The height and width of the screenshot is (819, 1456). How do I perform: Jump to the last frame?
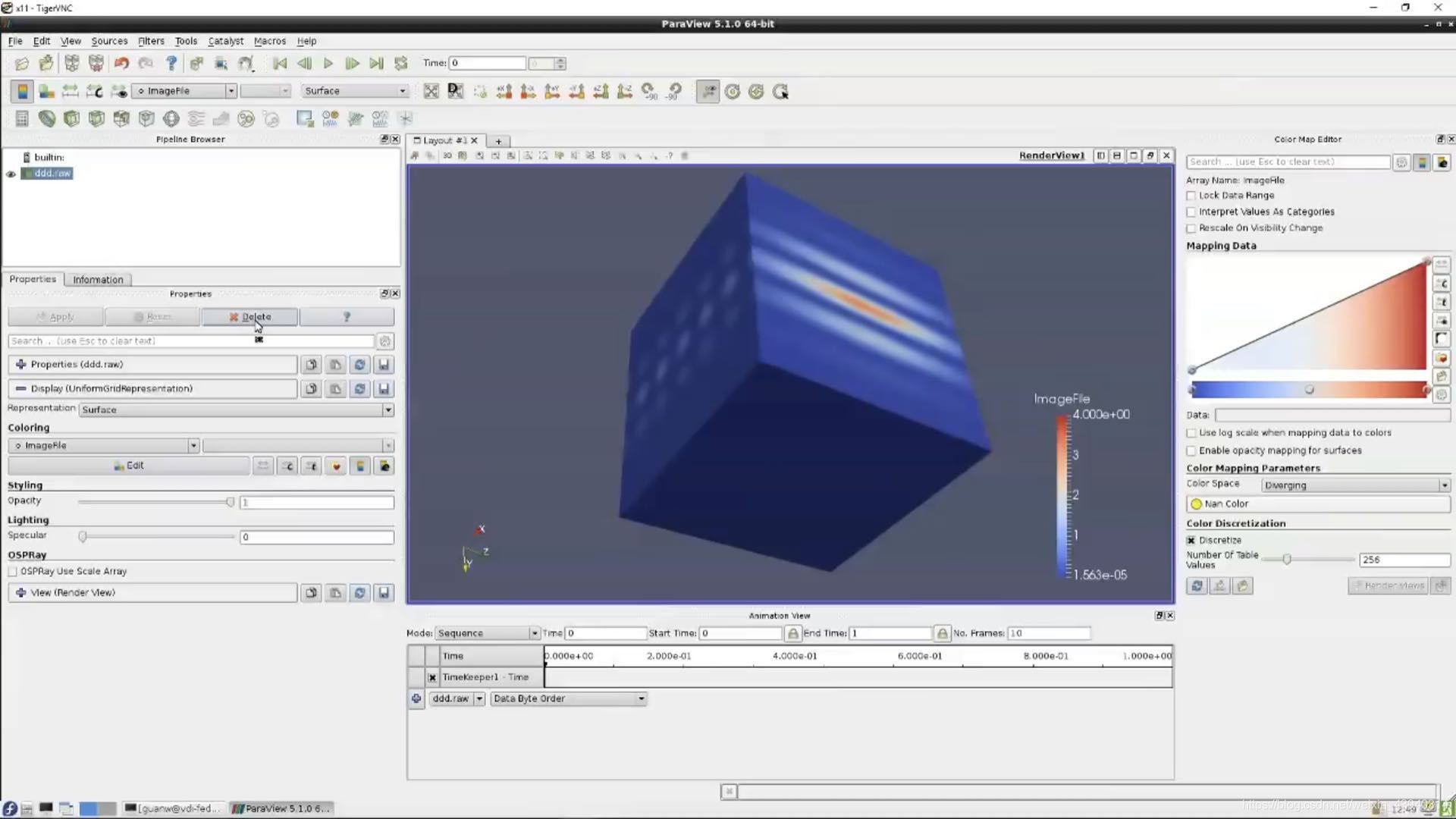click(x=376, y=64)
